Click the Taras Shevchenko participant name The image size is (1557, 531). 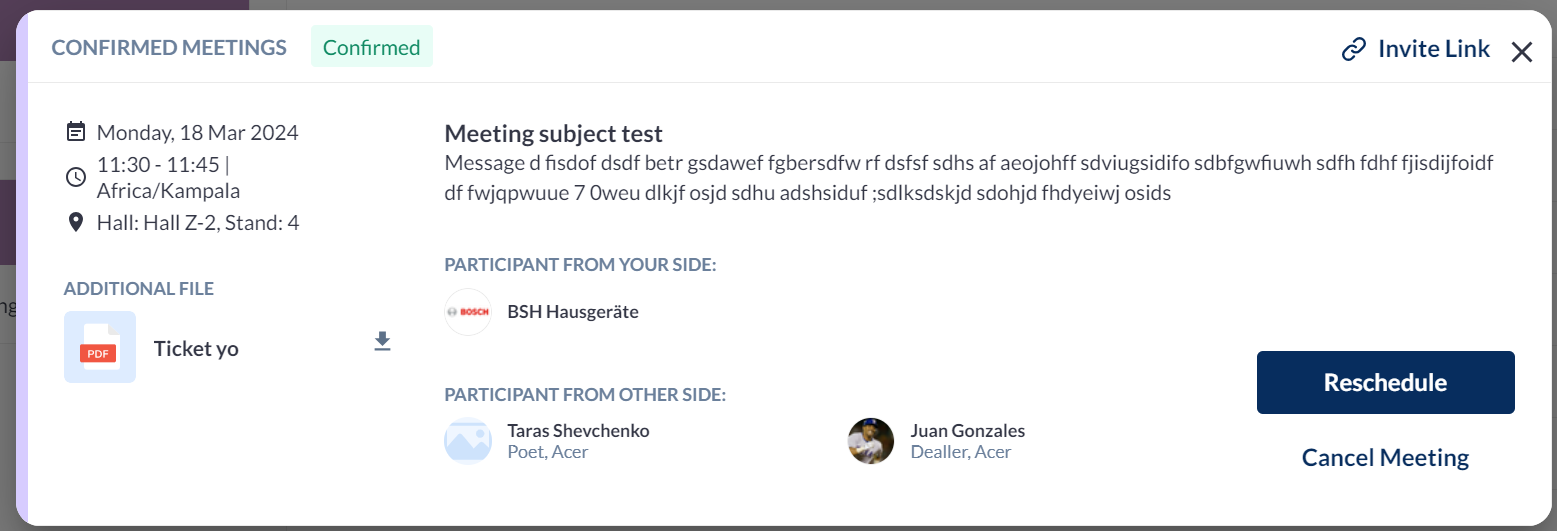pos(578,431)
